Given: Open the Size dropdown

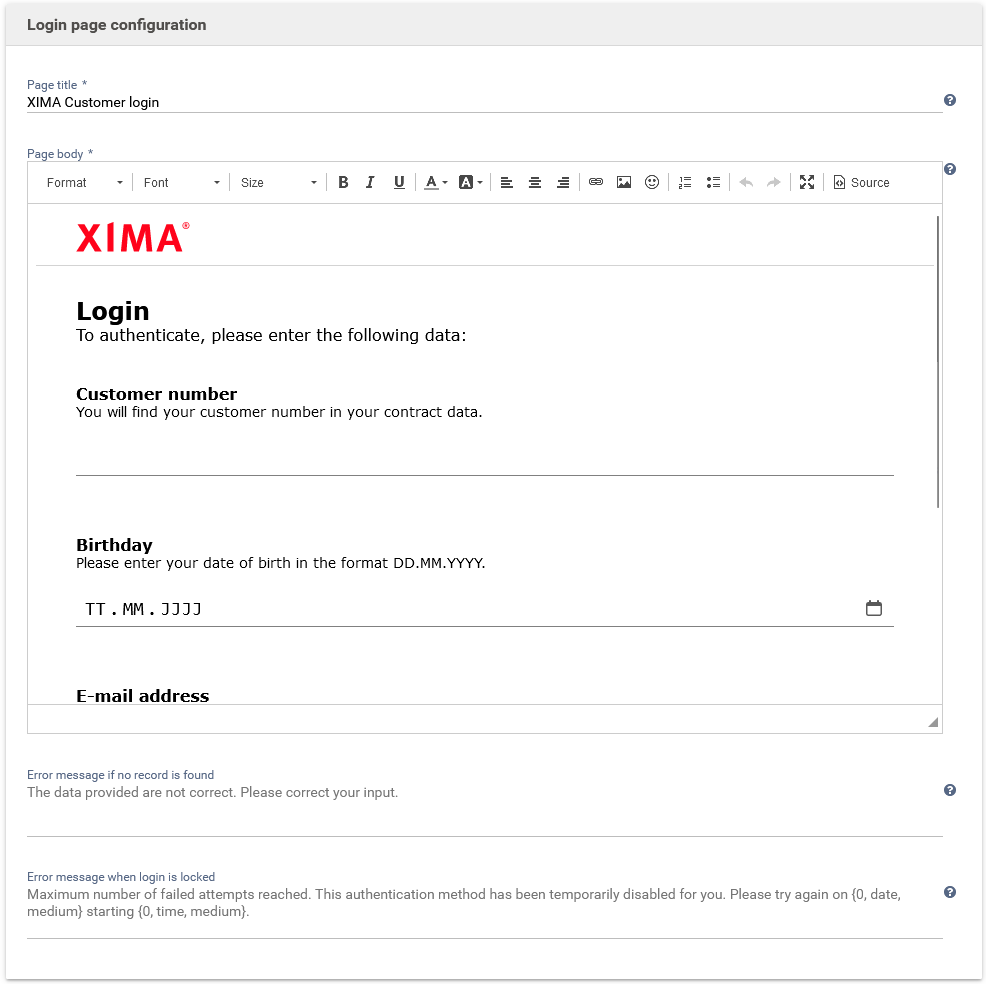Looking at the screenshot, I should click(x=278, y=183).
